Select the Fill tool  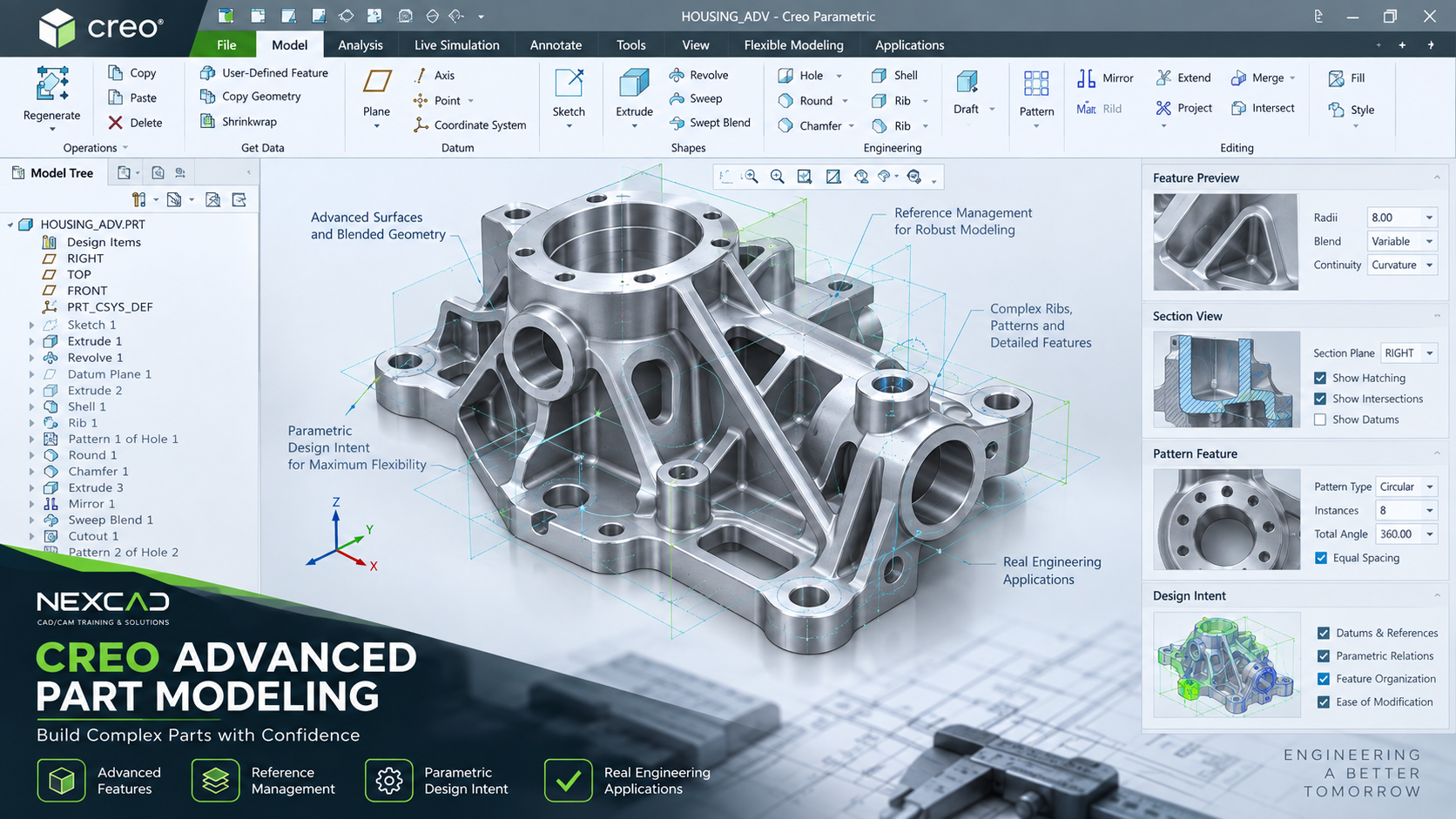click(x=1346, y=78)
